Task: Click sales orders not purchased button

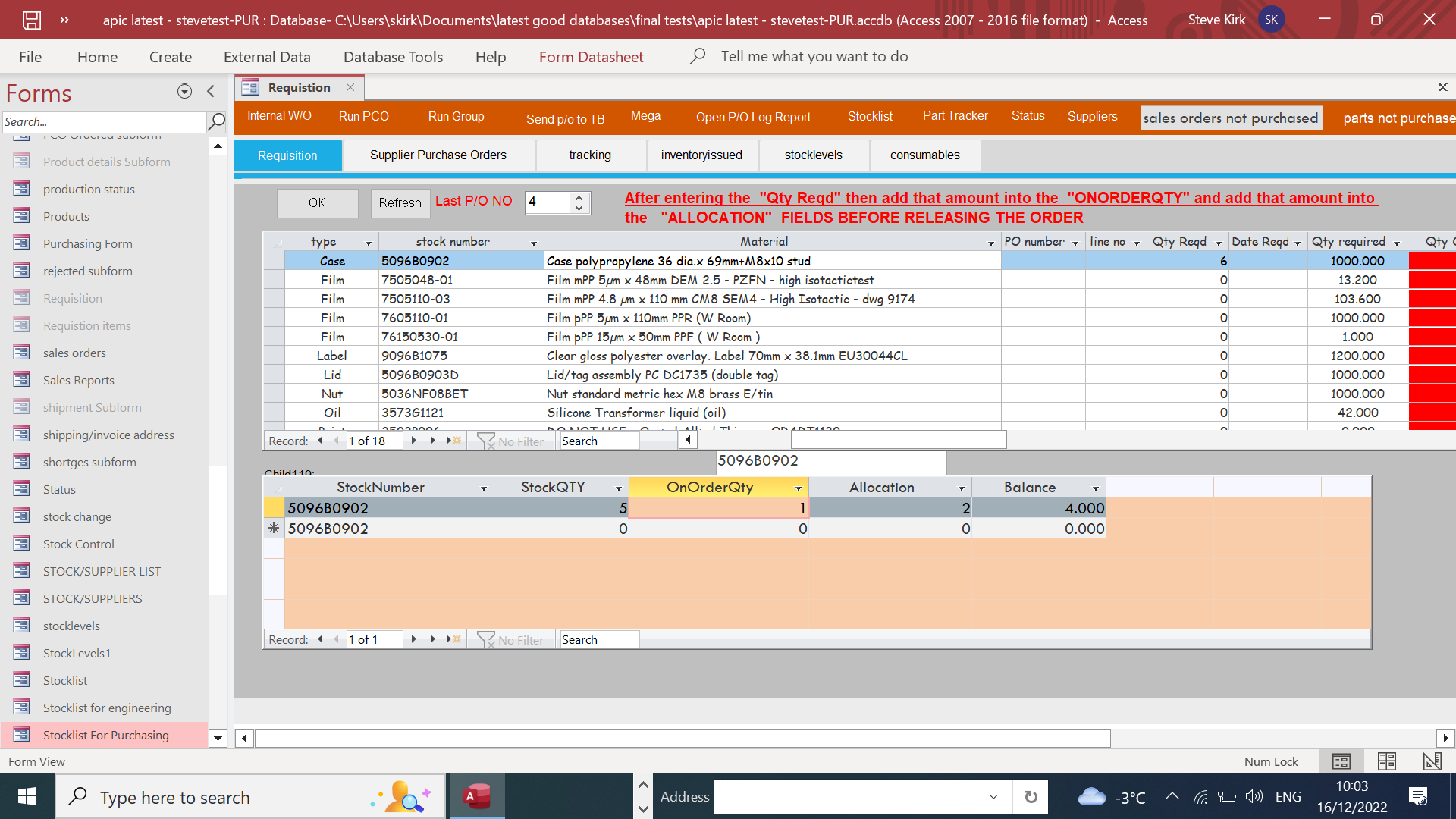Action: (x=1231, y=118)
